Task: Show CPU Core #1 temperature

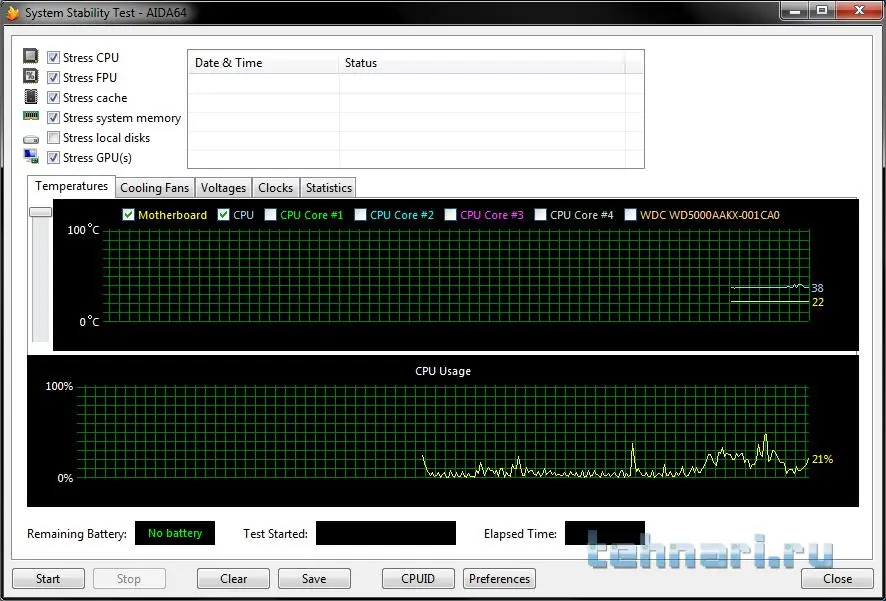Action: tap(271, 215)
